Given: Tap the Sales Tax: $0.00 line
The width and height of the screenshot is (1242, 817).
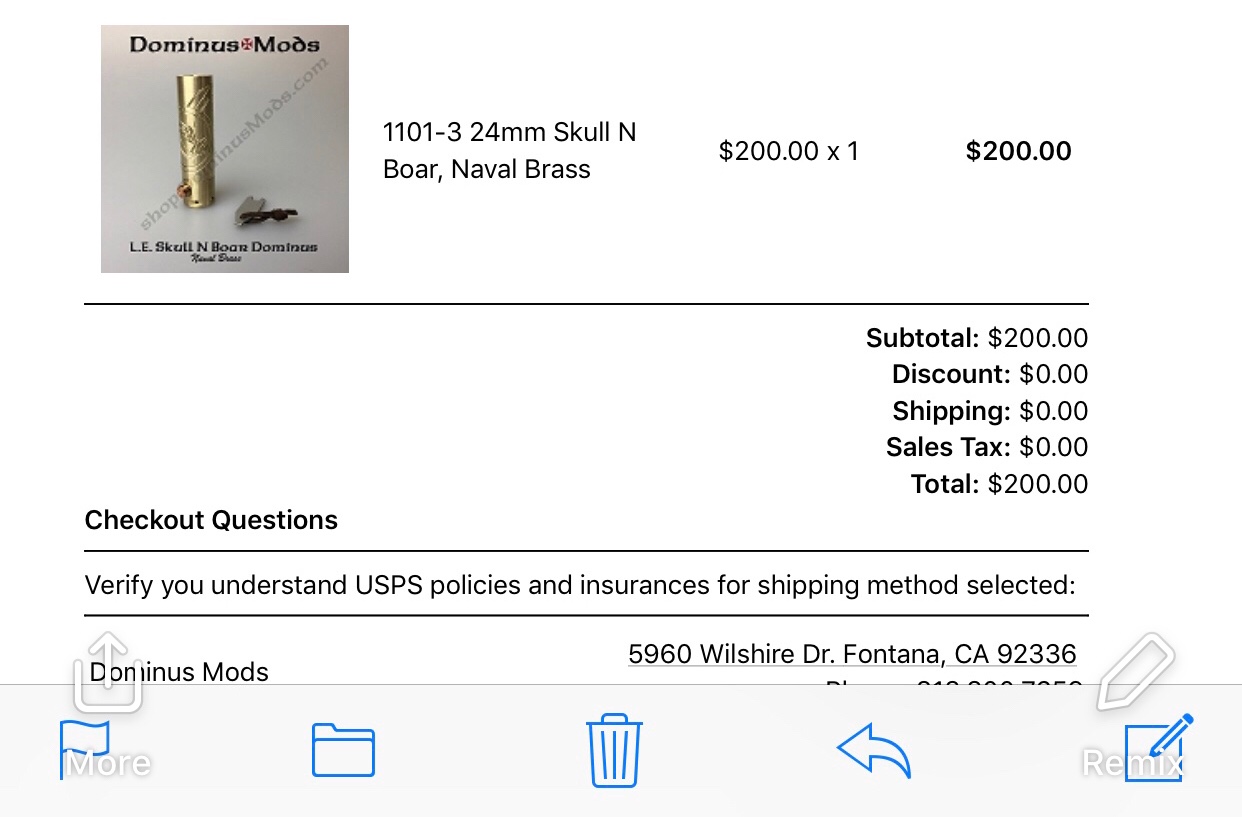Looking at the screenshot, I should tap(986, 447).
